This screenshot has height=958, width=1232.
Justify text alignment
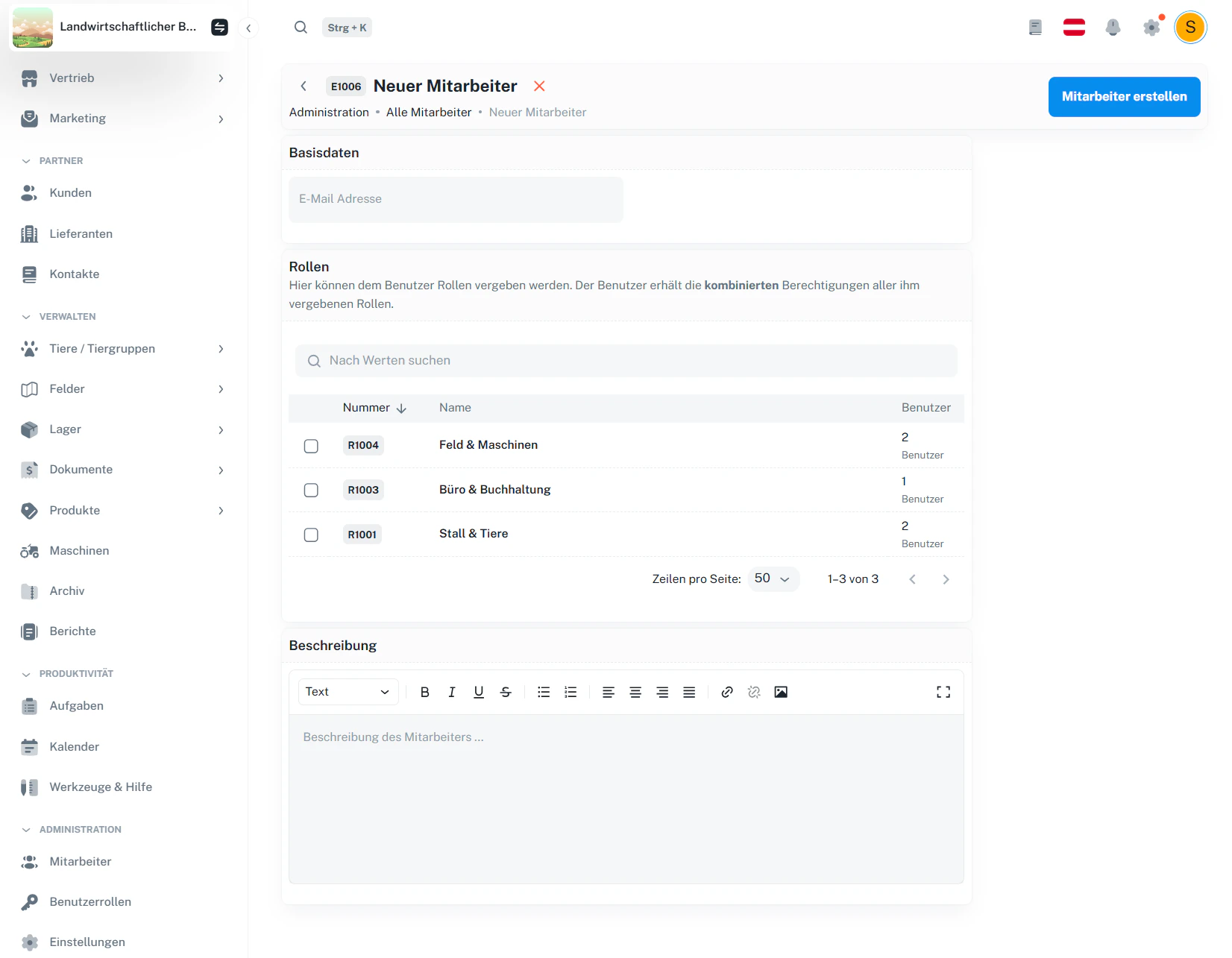click(x=689, y=692)
